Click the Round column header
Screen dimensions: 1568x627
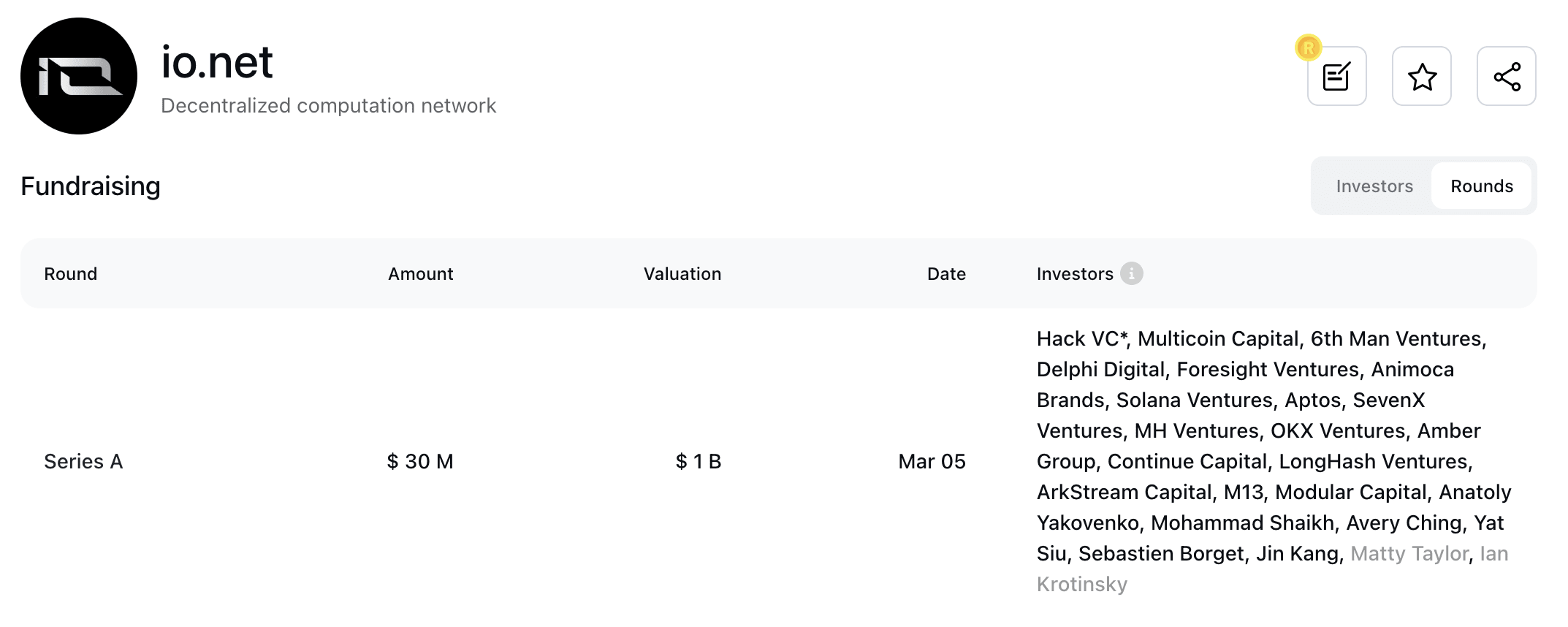tap(70, 274)
